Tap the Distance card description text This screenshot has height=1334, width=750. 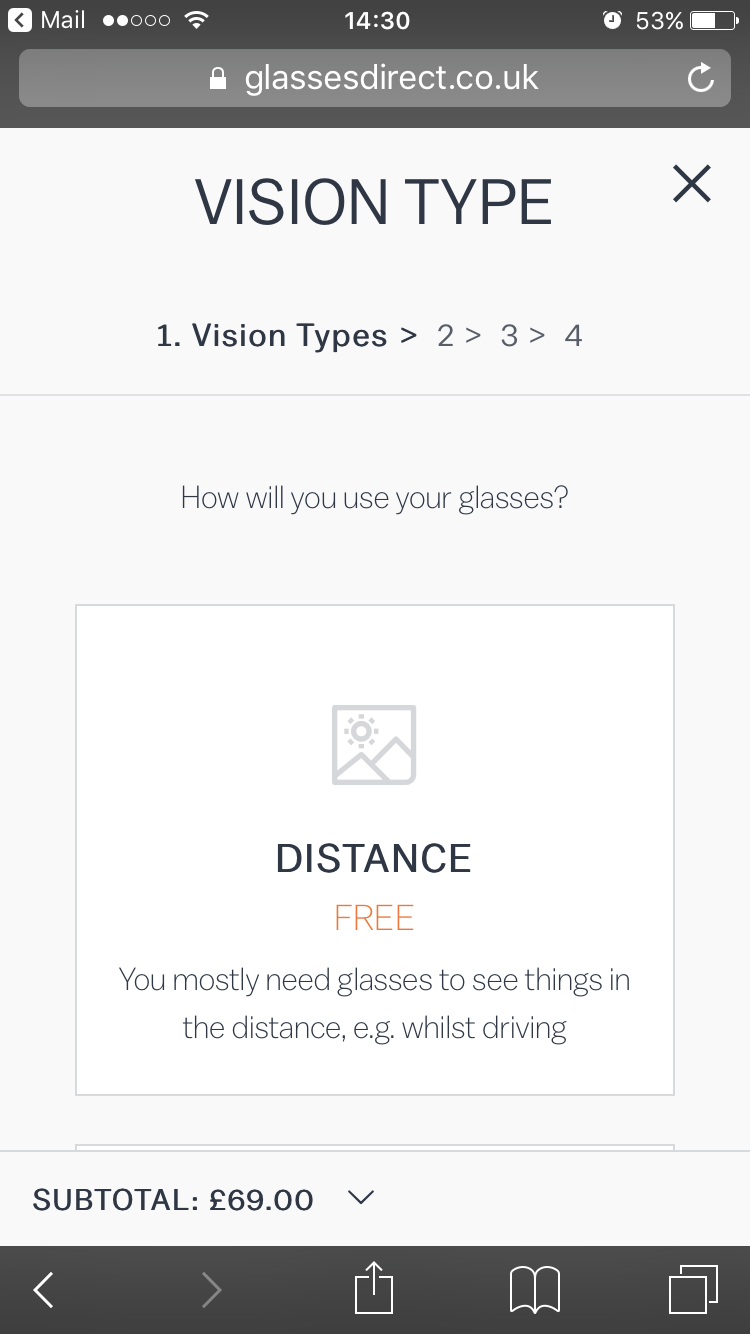(x=374, y=1003)
